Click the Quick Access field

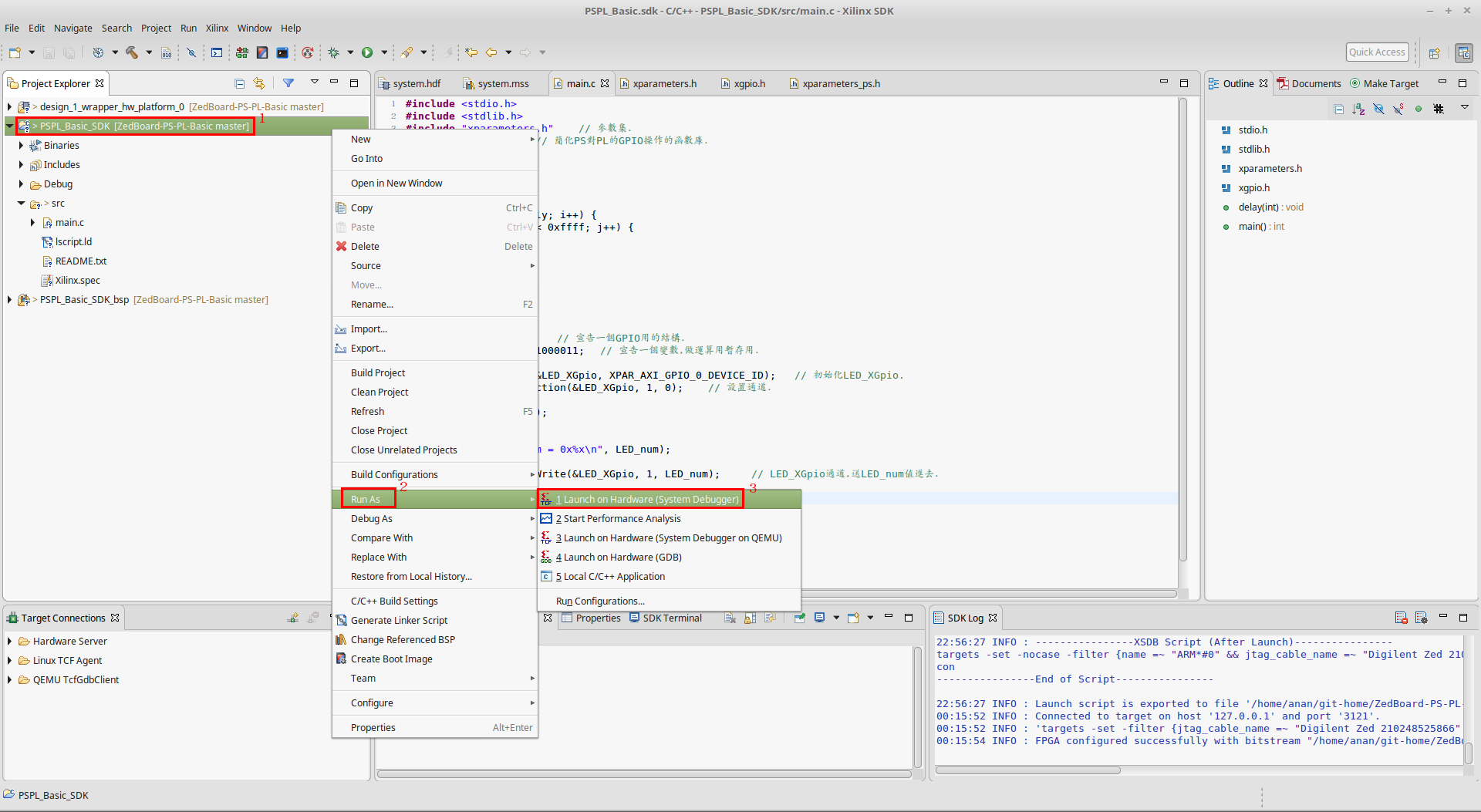(x=1378, y=52)
